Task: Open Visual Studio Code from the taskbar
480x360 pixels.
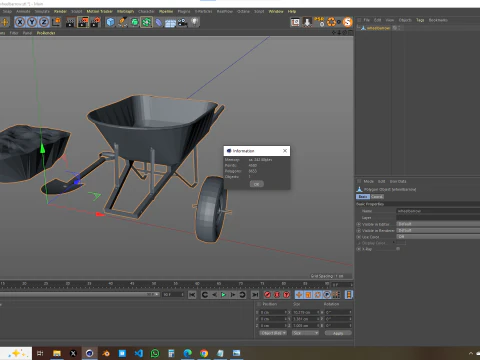Action: point(139,353)
